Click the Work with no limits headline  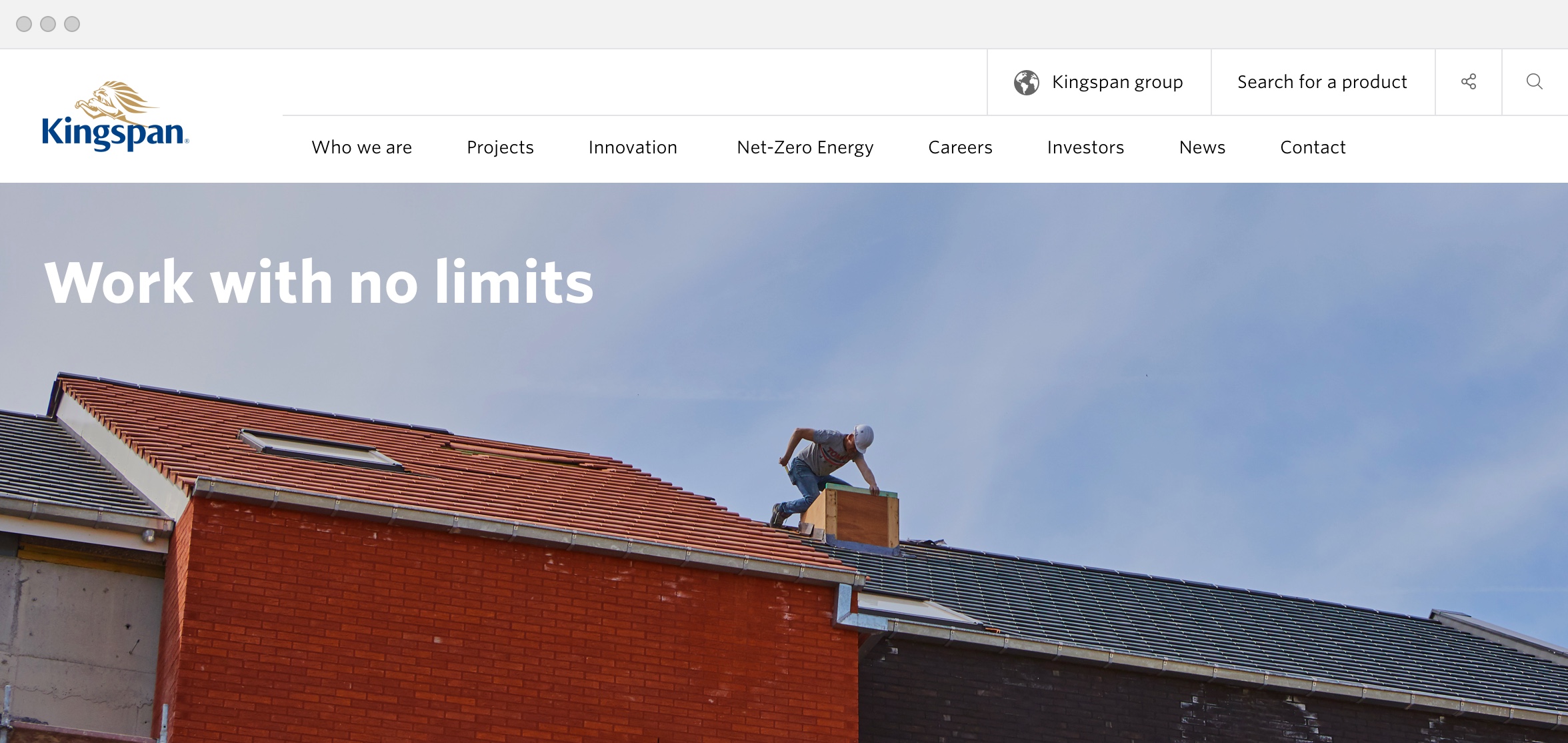tap(319, 282)
